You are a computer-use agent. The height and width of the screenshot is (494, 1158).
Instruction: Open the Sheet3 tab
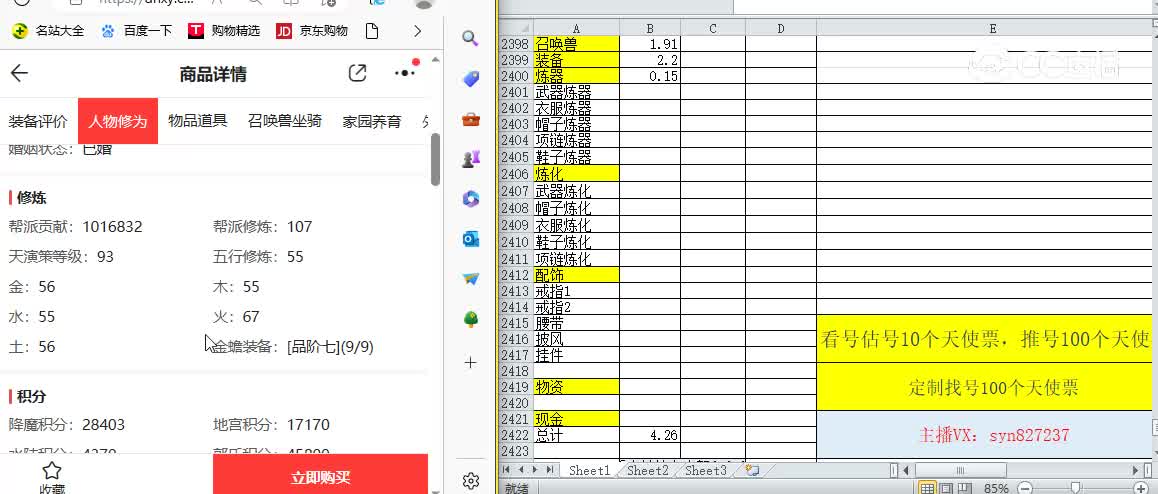[x=705, y=470]
